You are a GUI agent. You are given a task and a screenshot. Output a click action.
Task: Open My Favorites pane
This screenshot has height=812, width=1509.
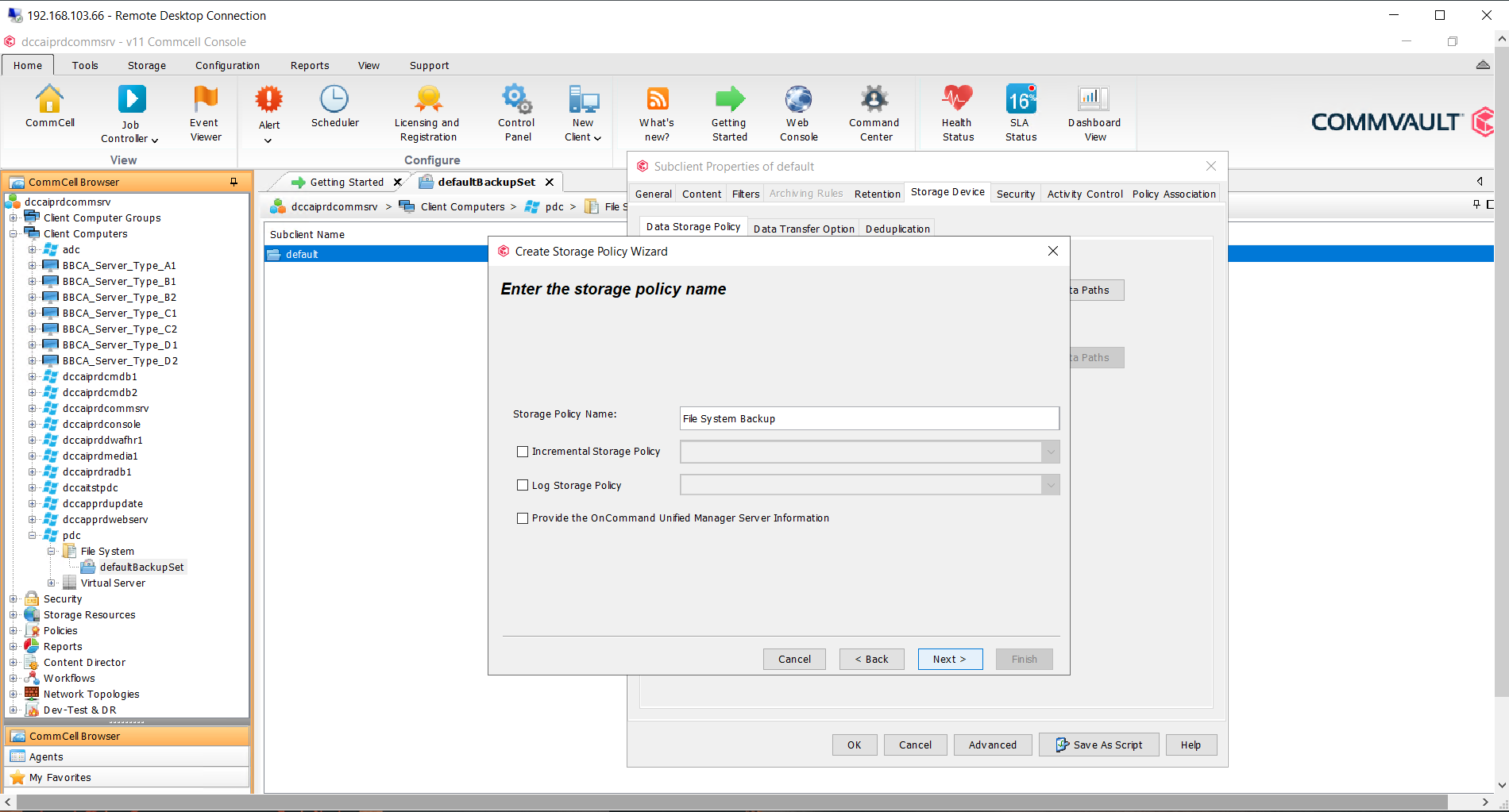[127, 777]
